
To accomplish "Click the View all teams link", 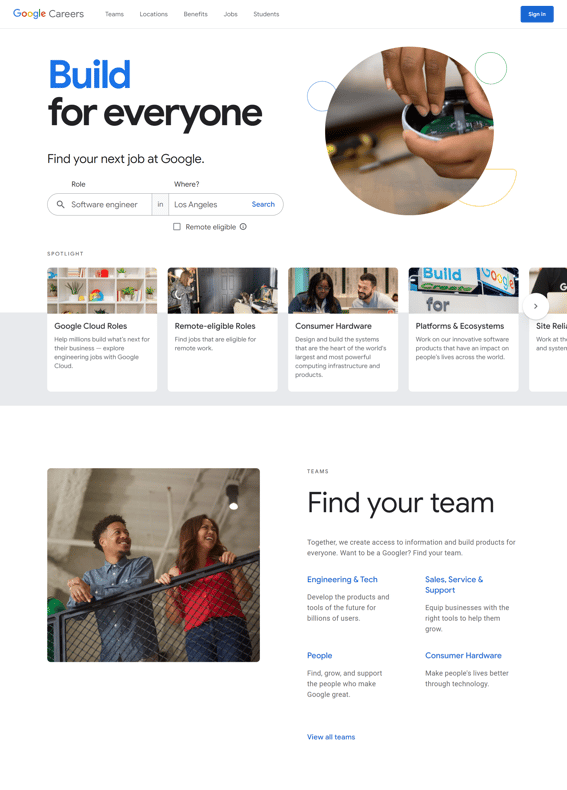I will [331, 737].
